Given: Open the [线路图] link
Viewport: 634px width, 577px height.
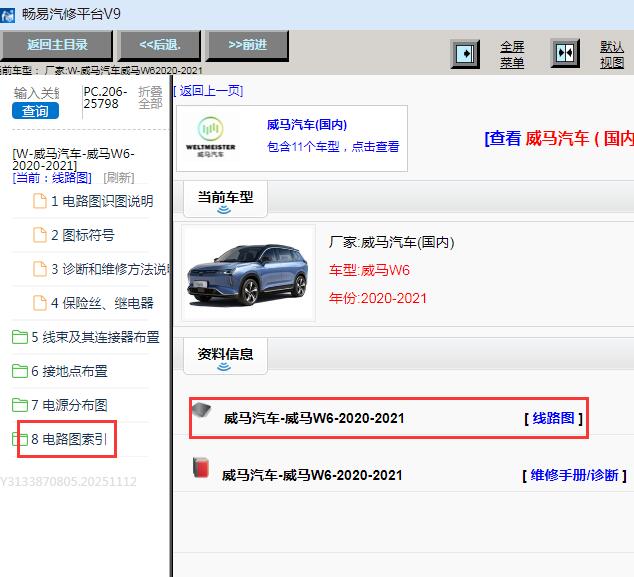Looking at the screenshot, I should [554, 418].
